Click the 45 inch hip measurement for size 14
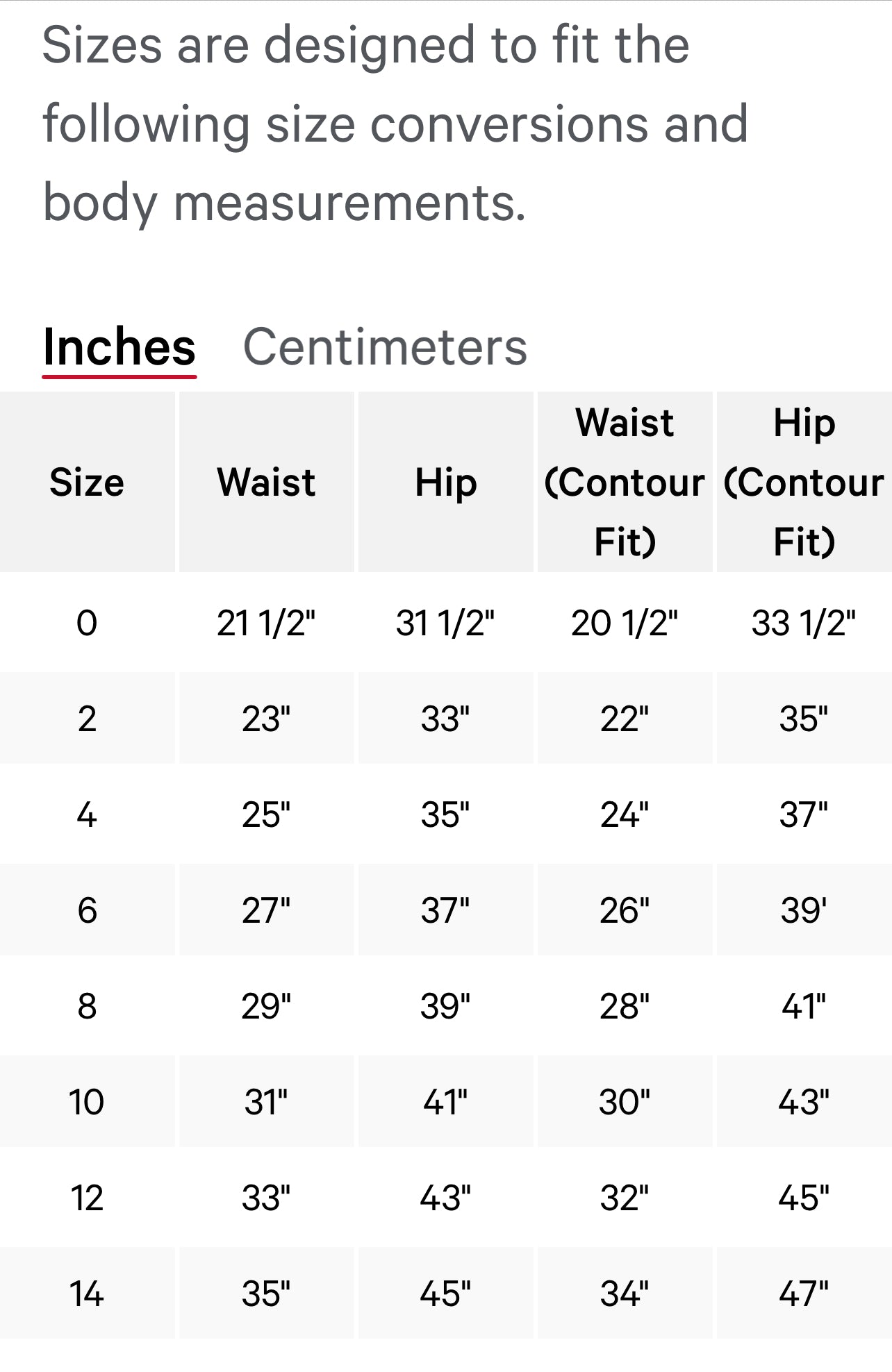Screen dimensions: 892x1372 point(445,1291)
